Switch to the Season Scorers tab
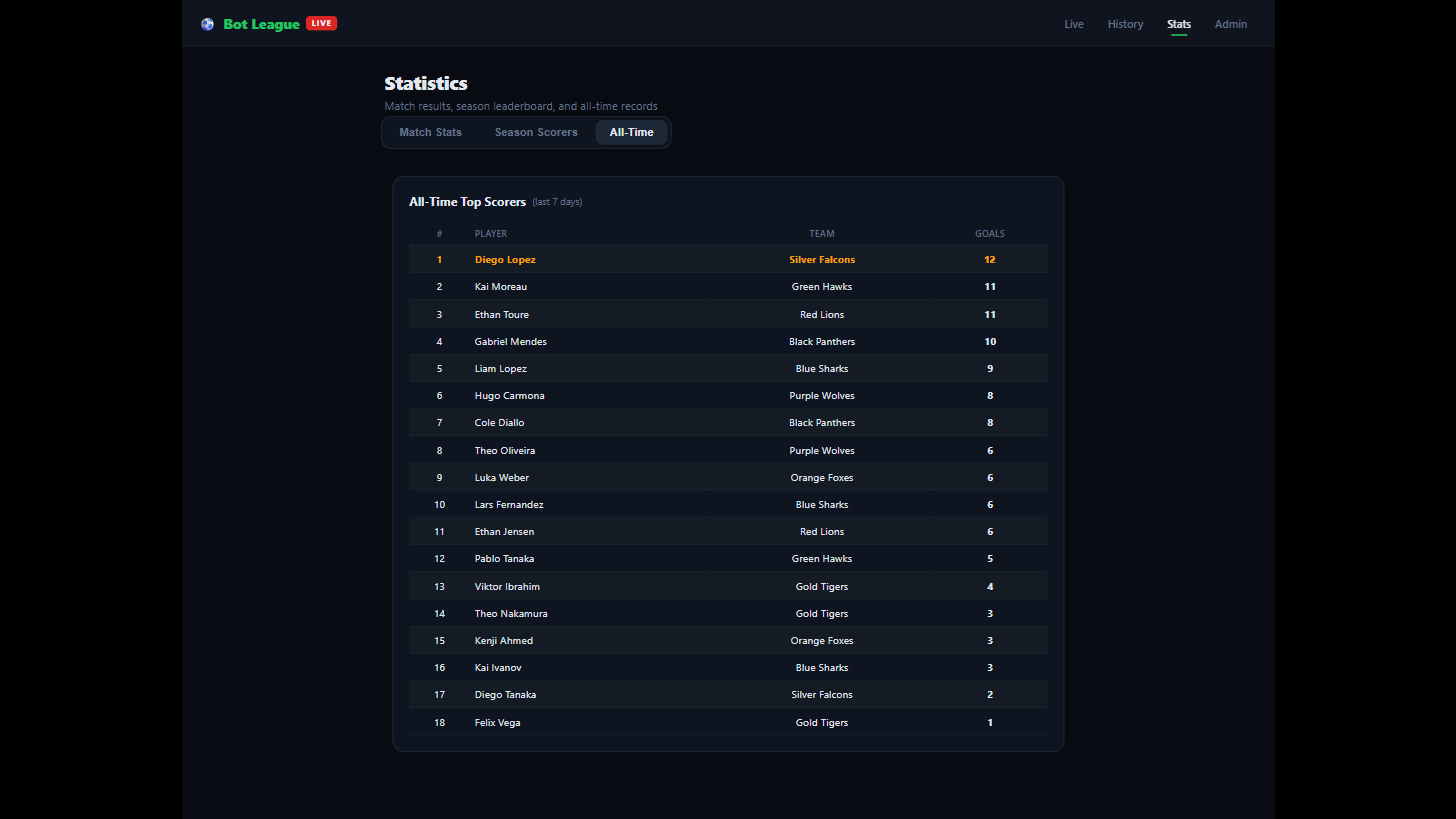 pyautogui.click(x=536, y=132)
